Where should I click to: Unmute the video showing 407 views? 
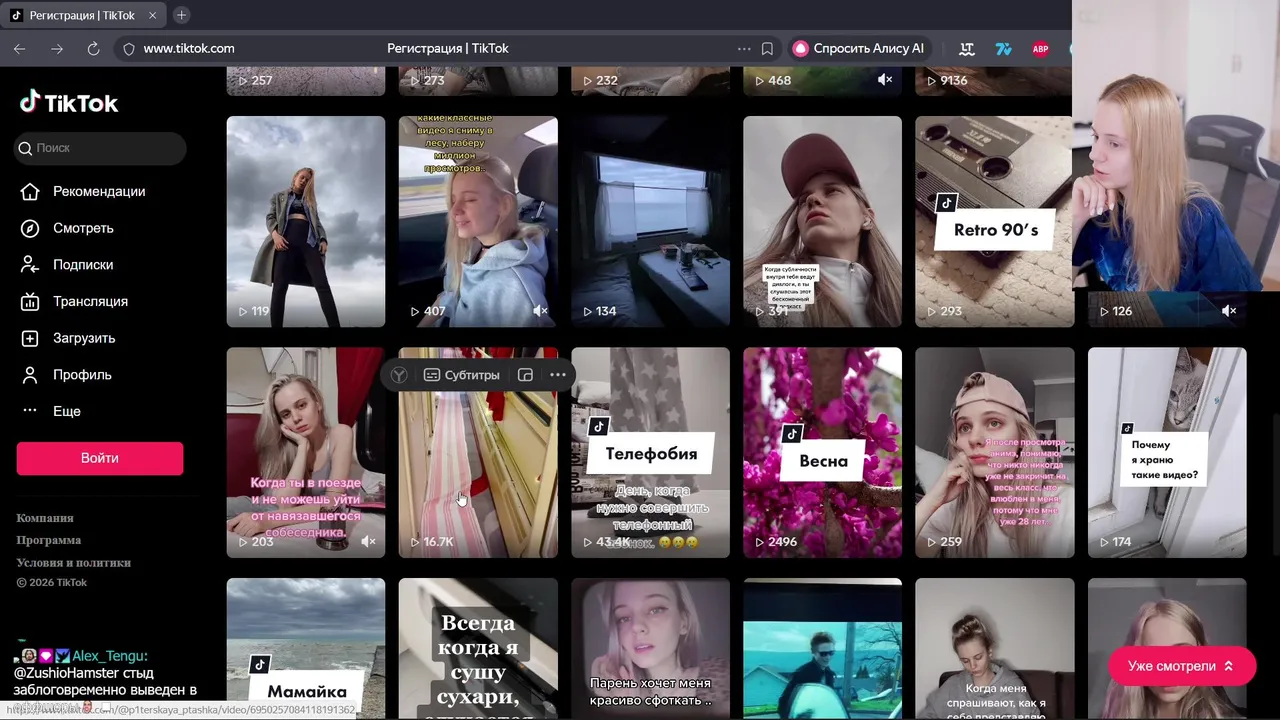coord(541,311)
